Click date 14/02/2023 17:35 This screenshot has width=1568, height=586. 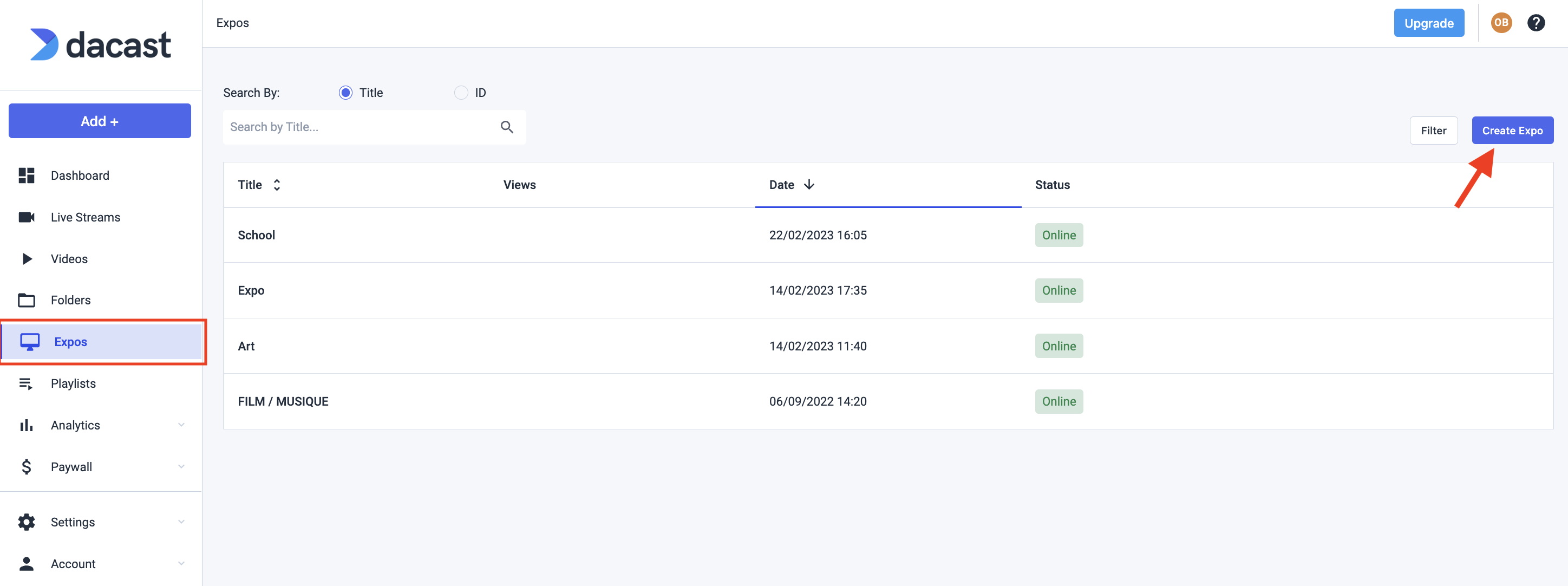pos(818,291)
